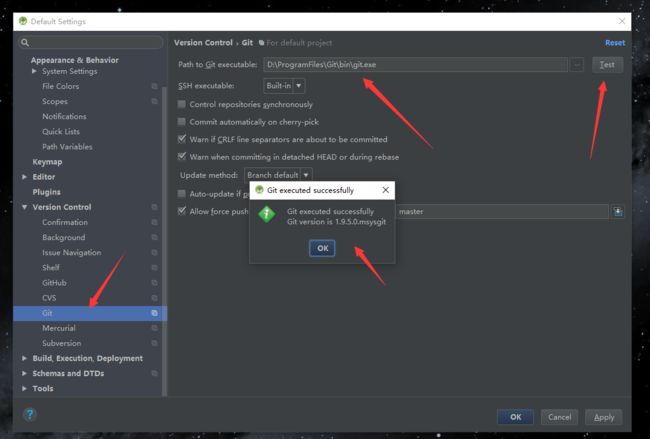Click the protected branches expand icon
The width and height of the screenshot is (650, 439).
618,211
